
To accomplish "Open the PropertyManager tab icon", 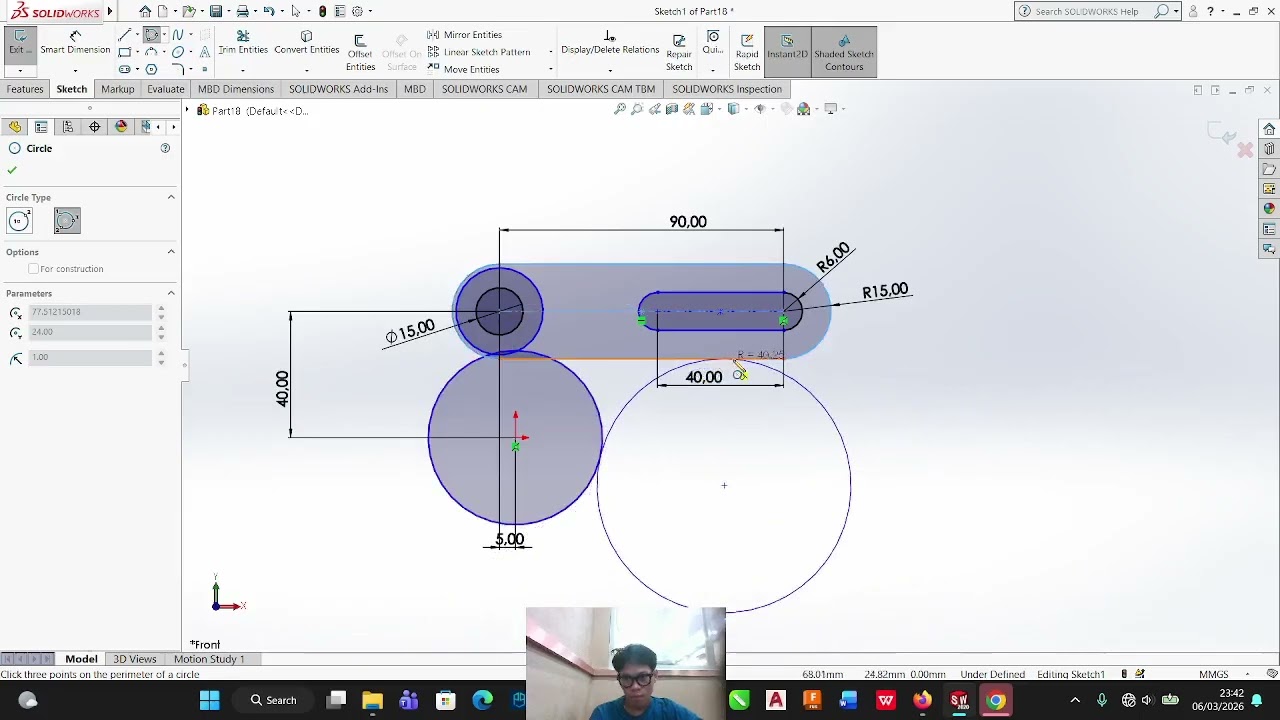I will (41, 127).
